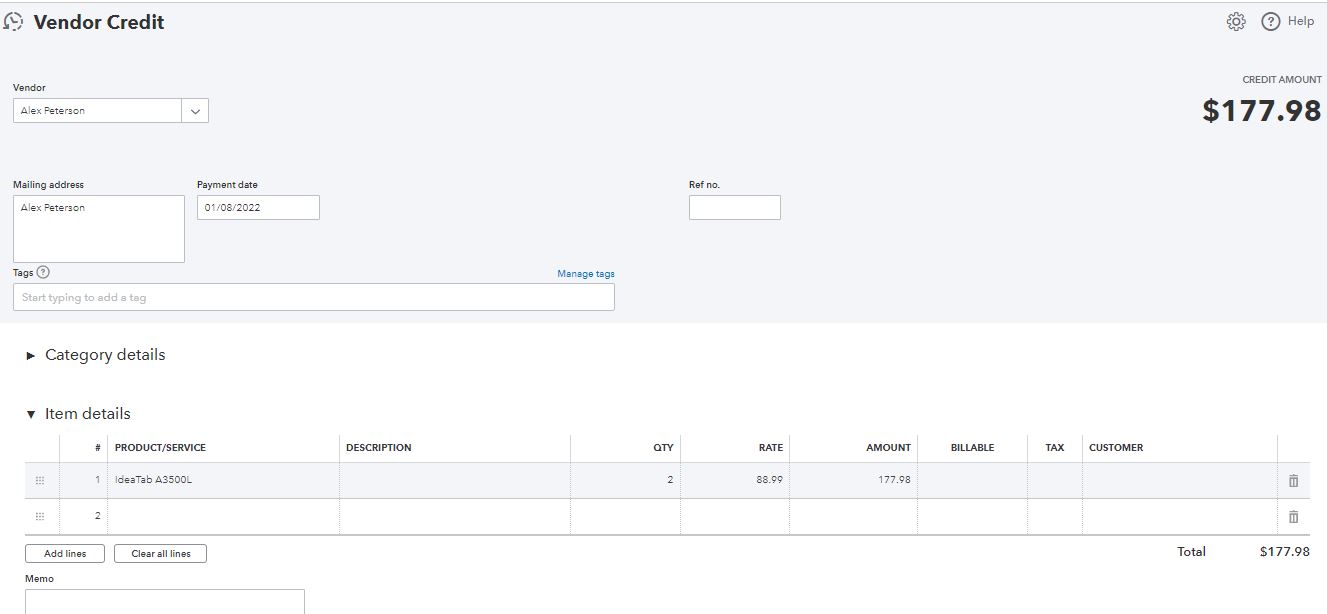Click the Ref no. input field
Image resolution: width=1327 pixels, height=614 pixels.
[734, 208]
